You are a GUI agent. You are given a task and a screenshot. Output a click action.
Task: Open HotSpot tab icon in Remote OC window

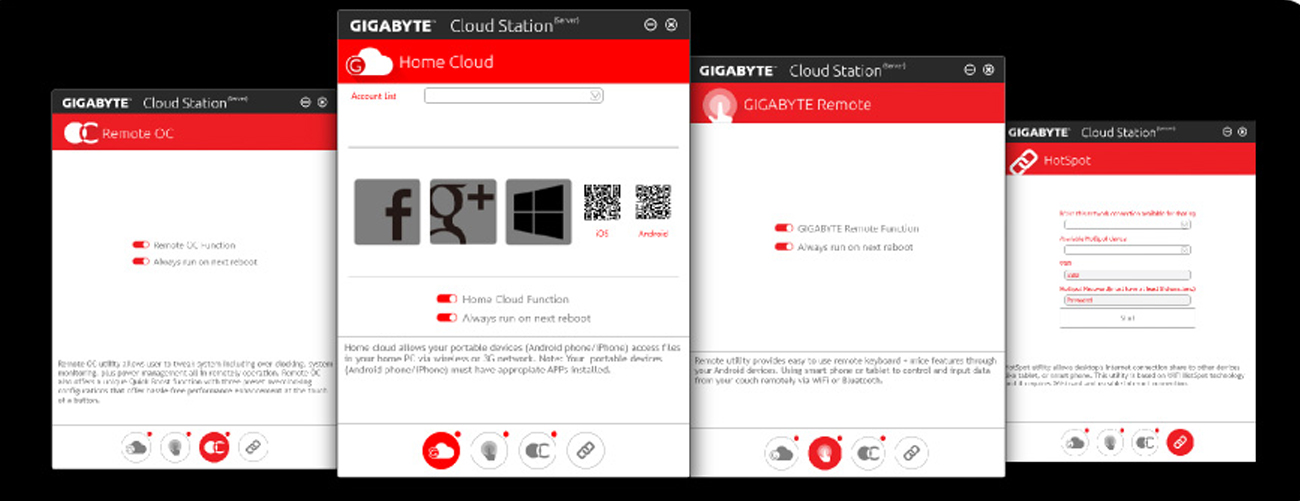coord(253,447)
